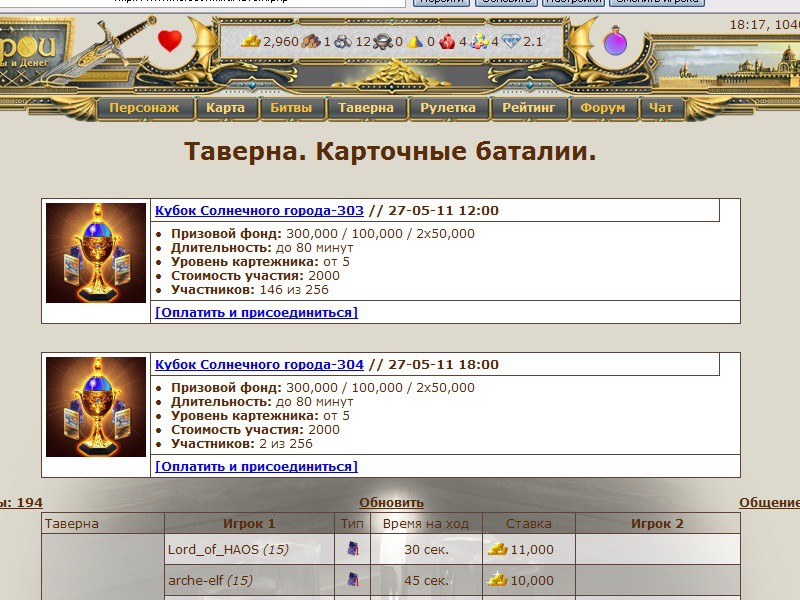Click the yellow sulfur pile icon
Viewport: 800px width, 600px height.
coord(415,42)
